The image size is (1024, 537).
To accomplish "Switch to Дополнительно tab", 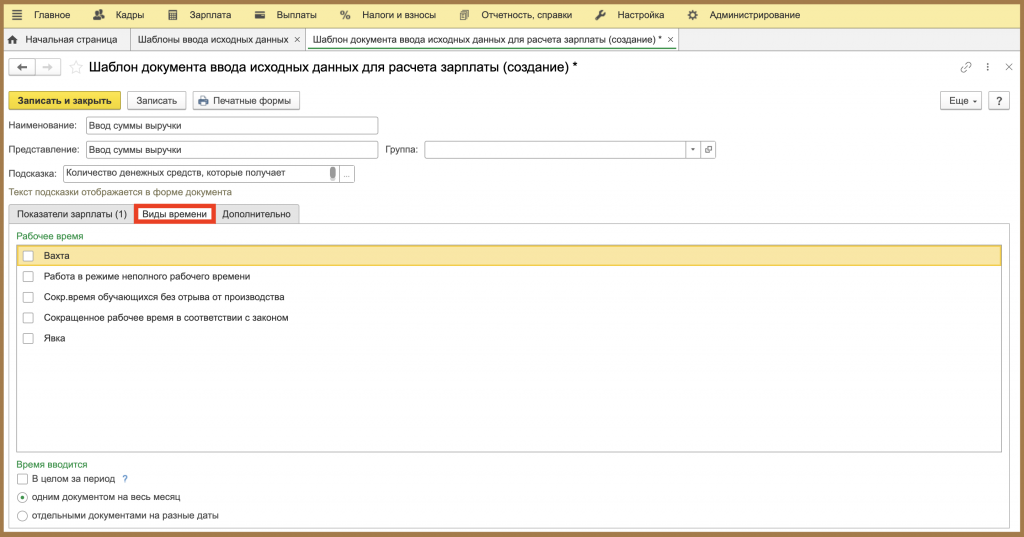I will pos(257,214).
